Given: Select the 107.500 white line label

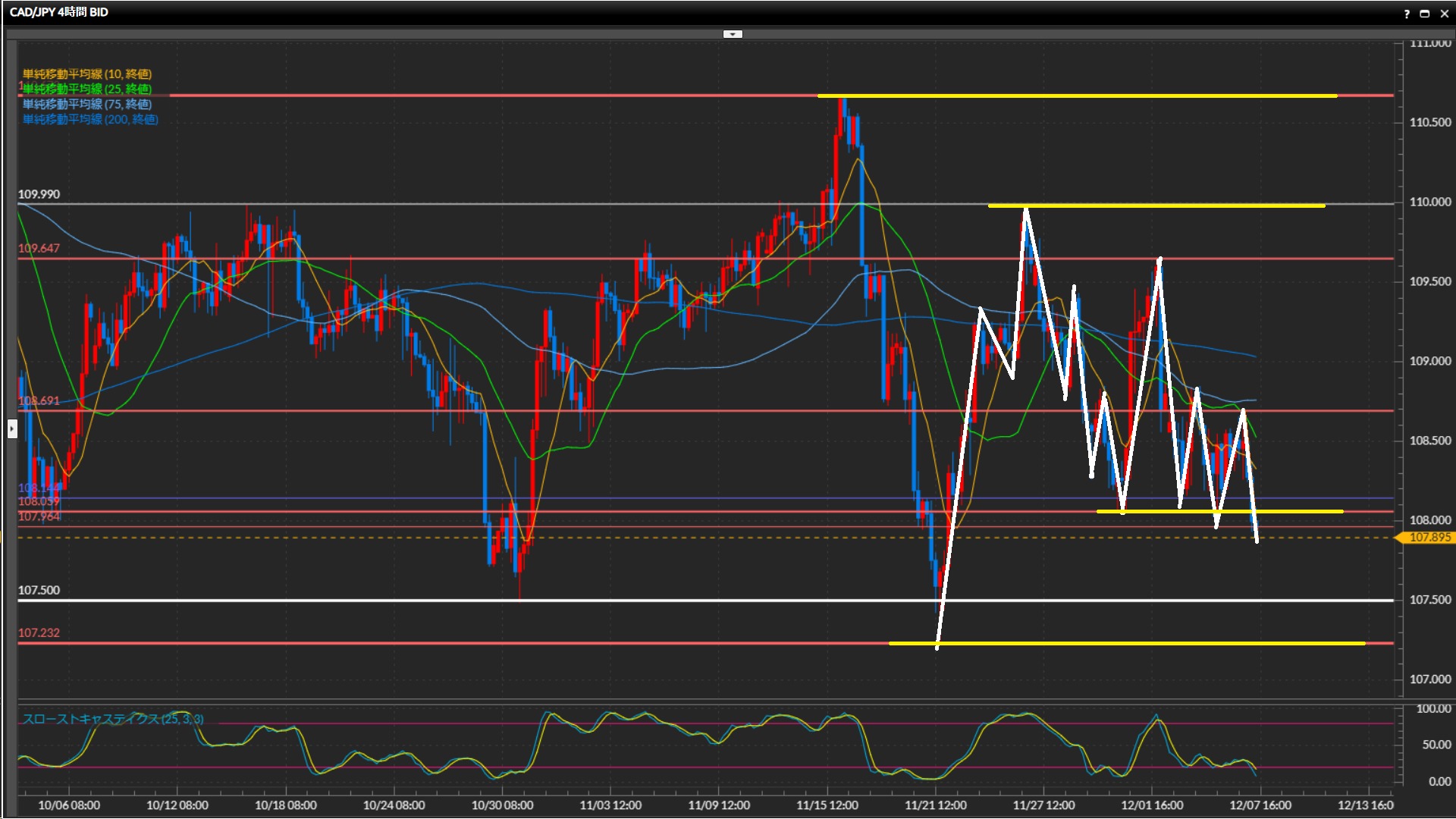Looking at the screenshot, I should (39, 590).
